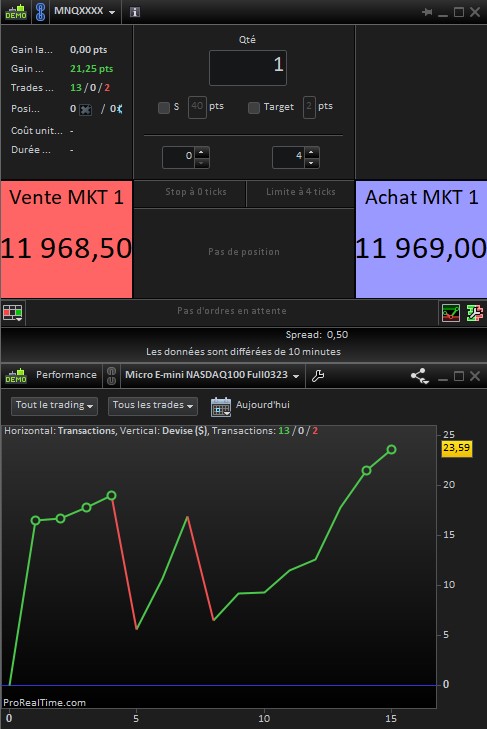Viewport: 487px width, 729px height.
Task: Click the close position icon next to Posi
Action: tap(86, 110)
